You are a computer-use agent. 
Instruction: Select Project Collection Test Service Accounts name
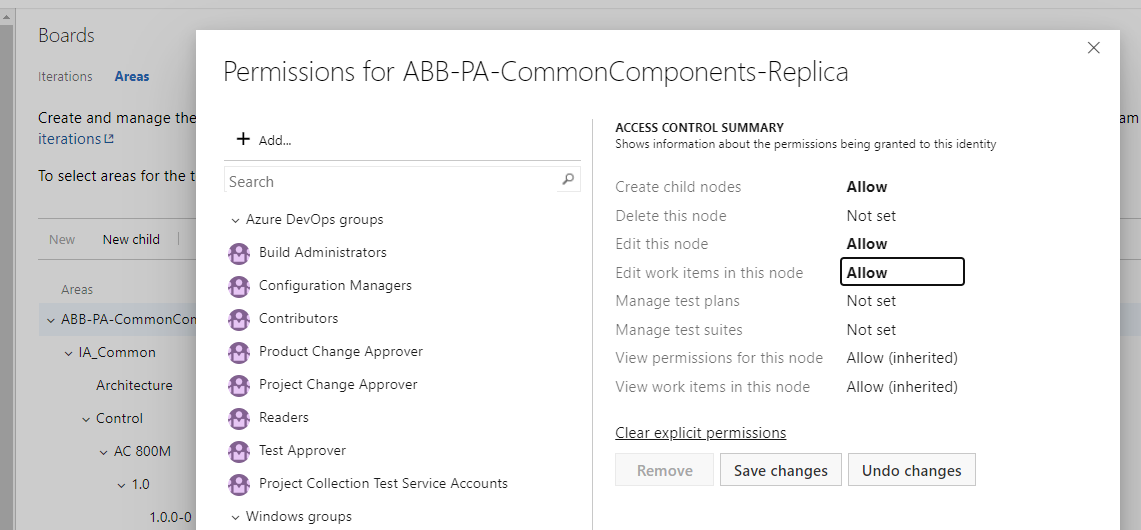pyautogui.click(x=383, y=483)
